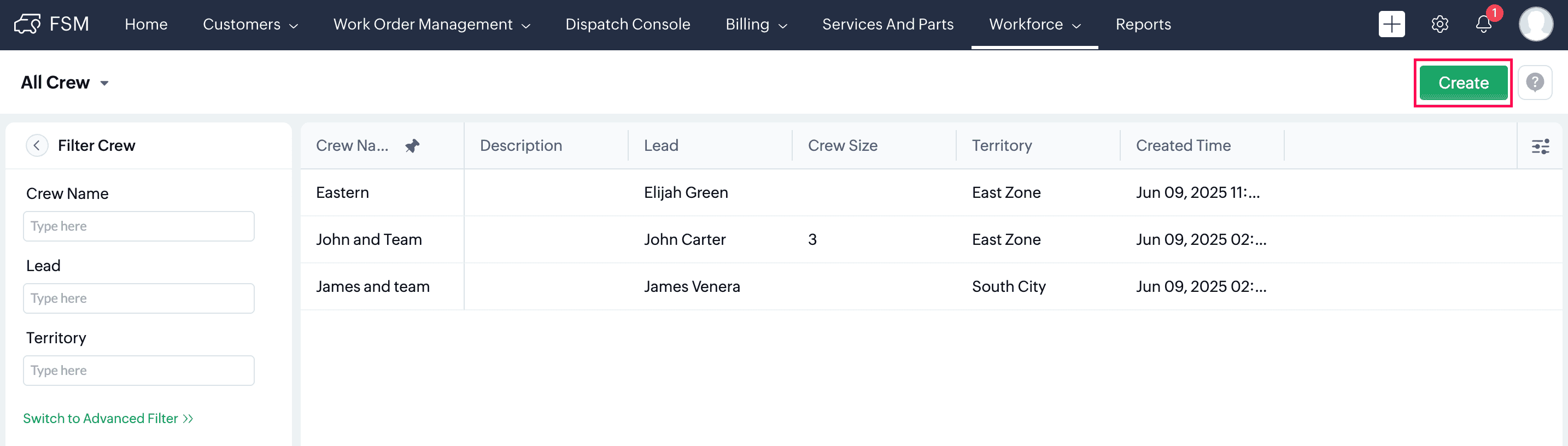Open Dispatch Console
1568x446 pixels.
point(628,25)
